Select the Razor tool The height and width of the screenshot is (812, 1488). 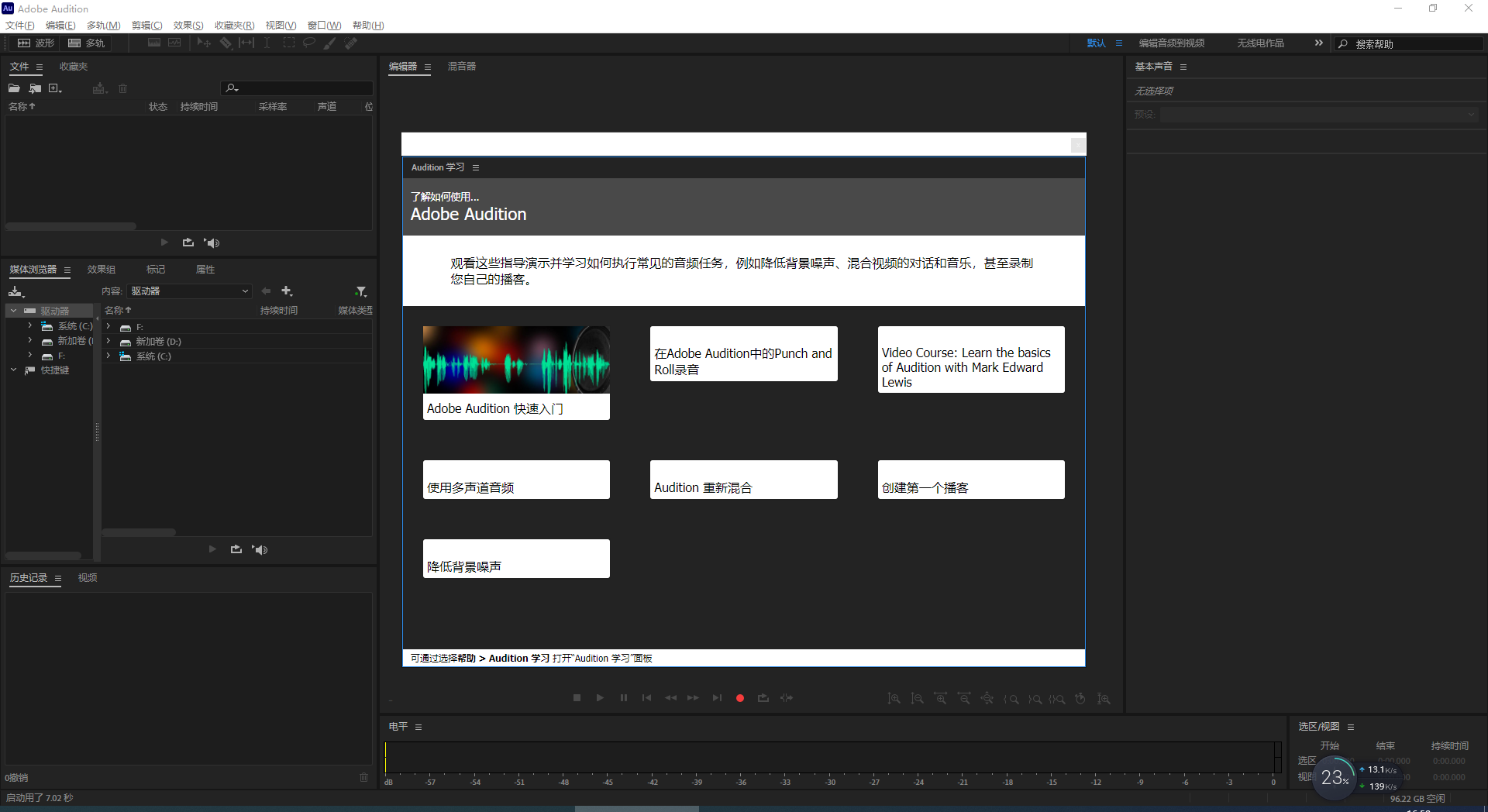(x=226, y=43)
